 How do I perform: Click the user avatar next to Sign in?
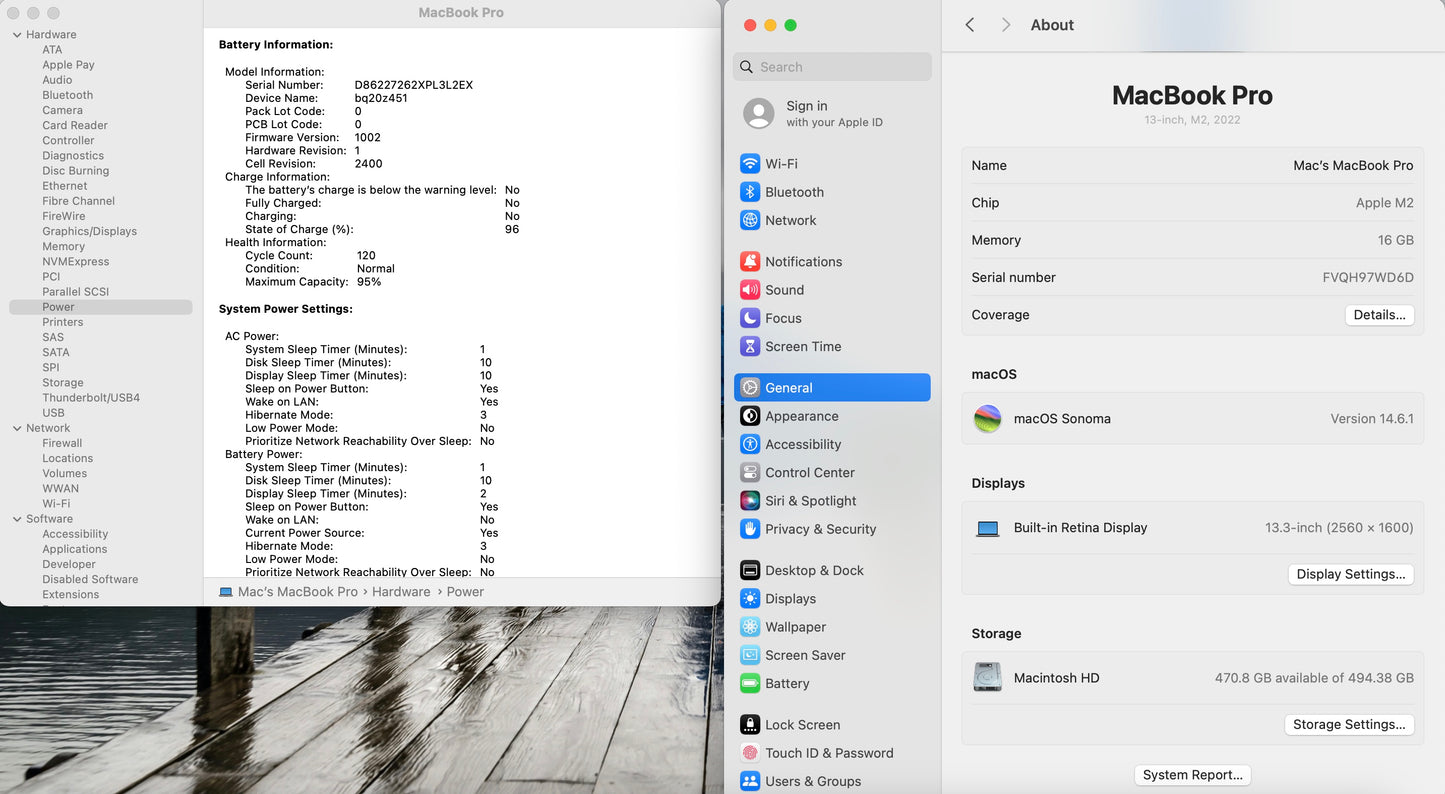pos(759,113)
